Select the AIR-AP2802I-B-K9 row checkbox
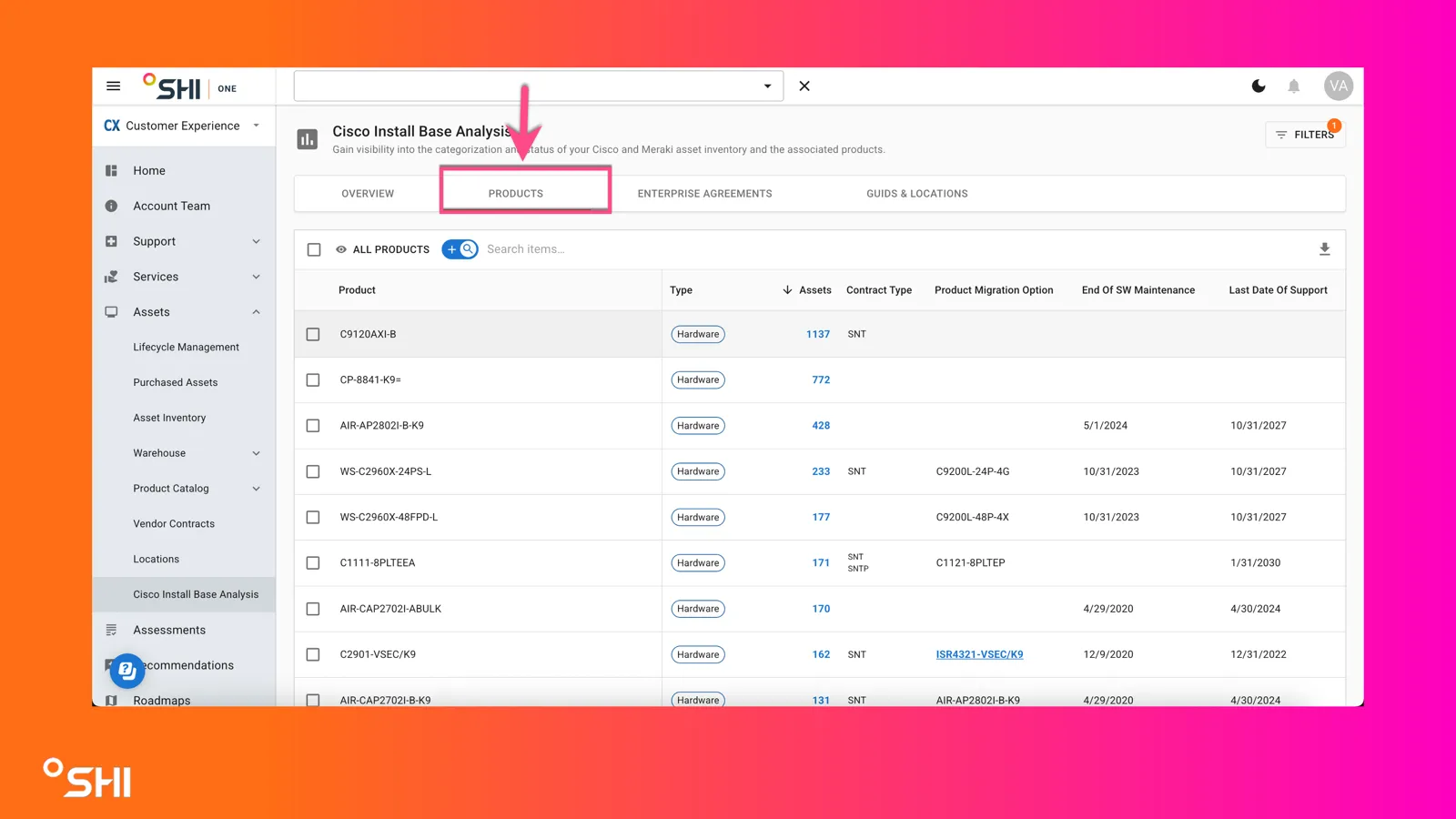 (x=313, y=426)
